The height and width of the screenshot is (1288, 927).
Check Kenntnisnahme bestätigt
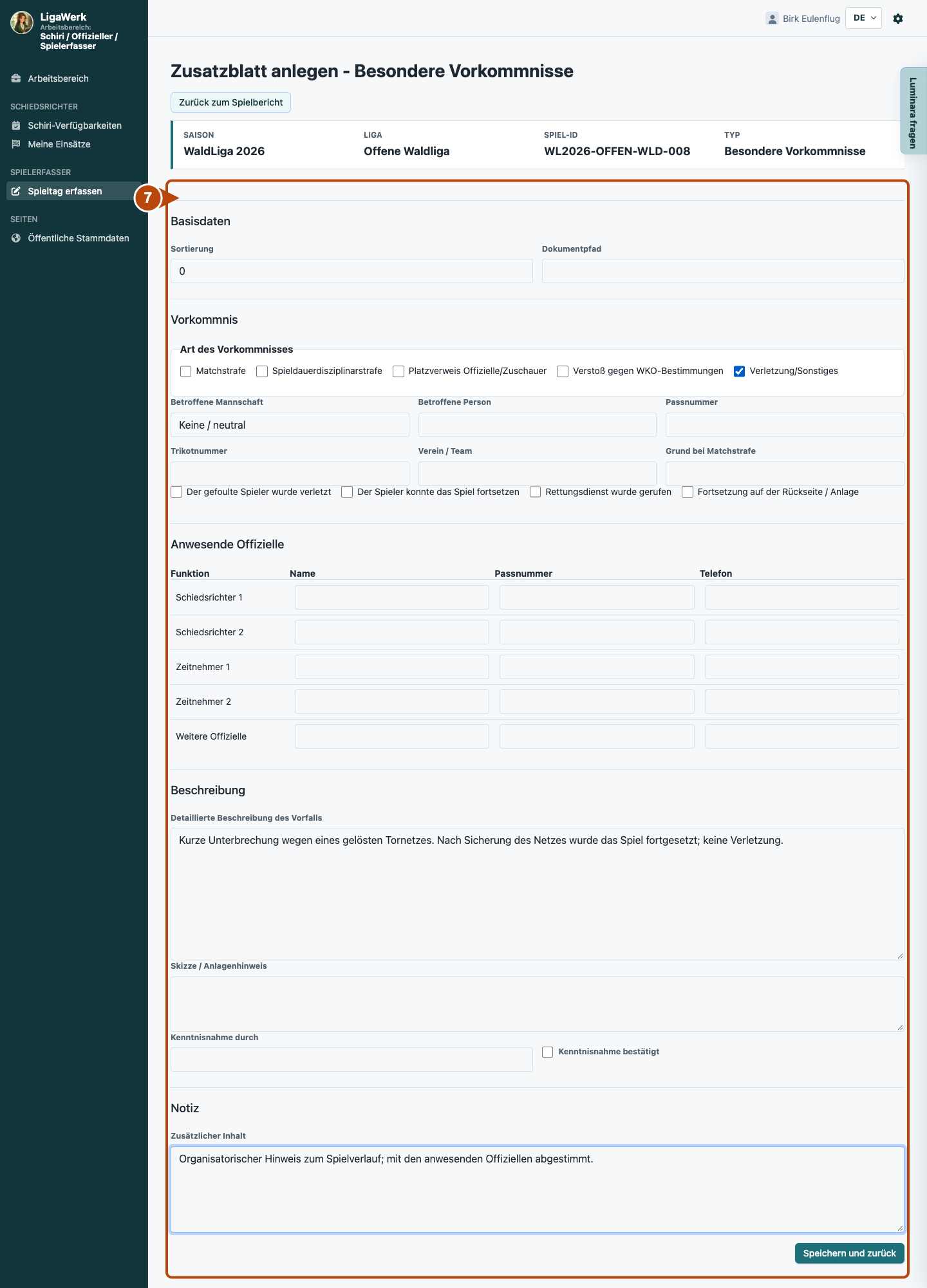(x=548, y=1052)
